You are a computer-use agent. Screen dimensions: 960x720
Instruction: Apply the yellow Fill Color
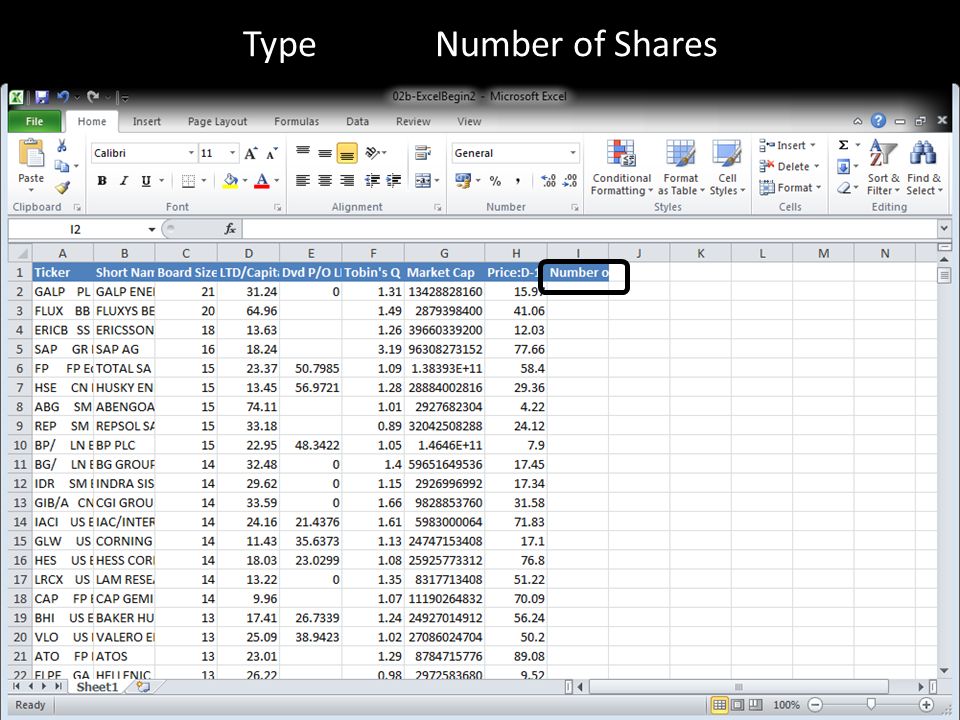pos(230,181)
